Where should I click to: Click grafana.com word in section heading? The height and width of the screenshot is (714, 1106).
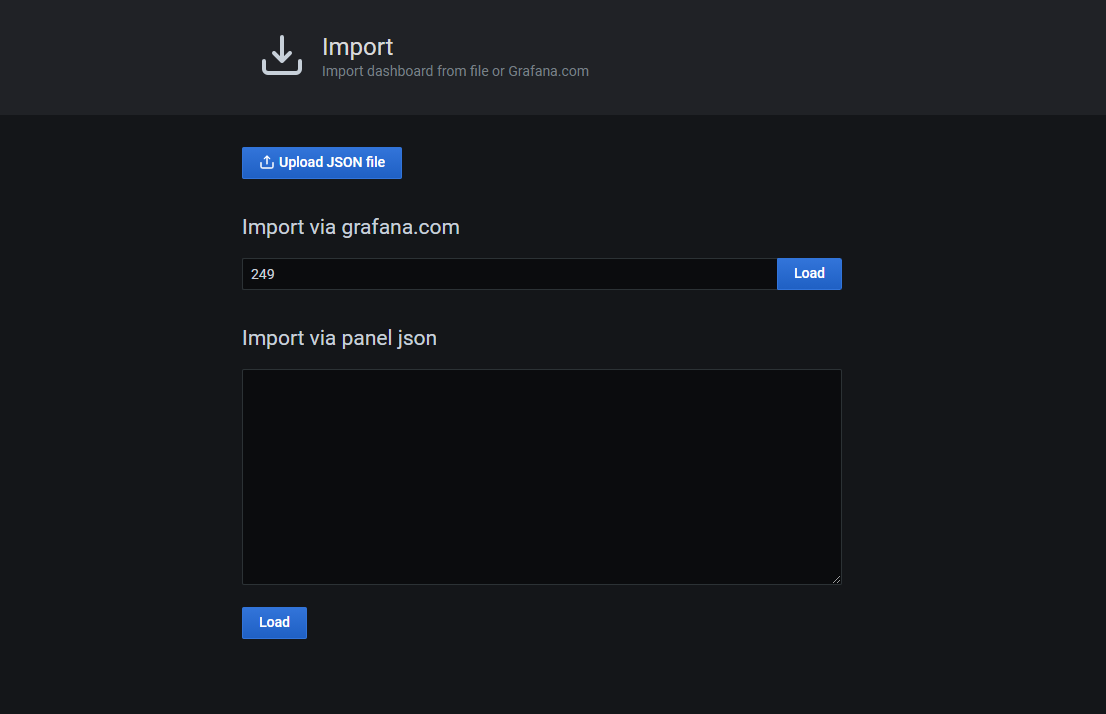[400, 227]
